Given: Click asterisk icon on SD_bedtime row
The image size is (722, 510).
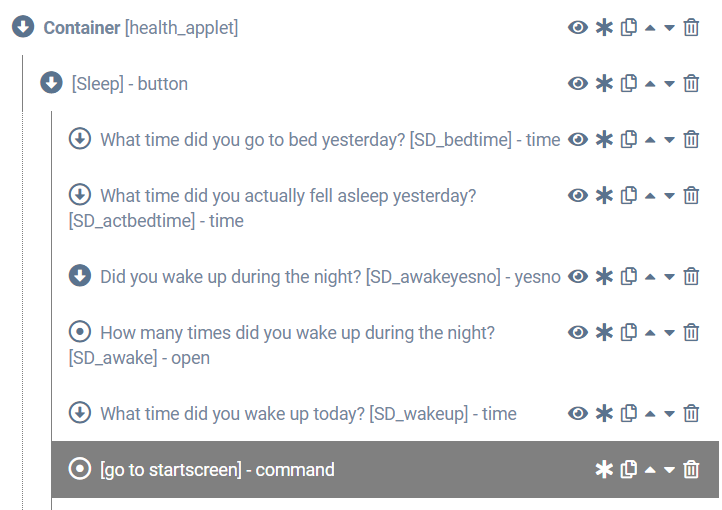Looking at the screenshot, I should point(604,140).
